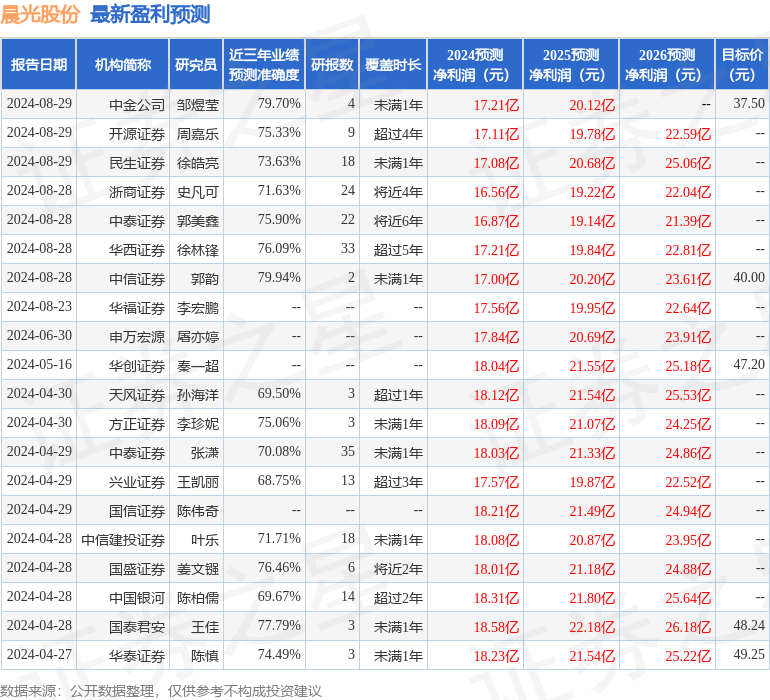Click the 2024-05-16 report date
This screenshot has width=770, height=700.
39,364
